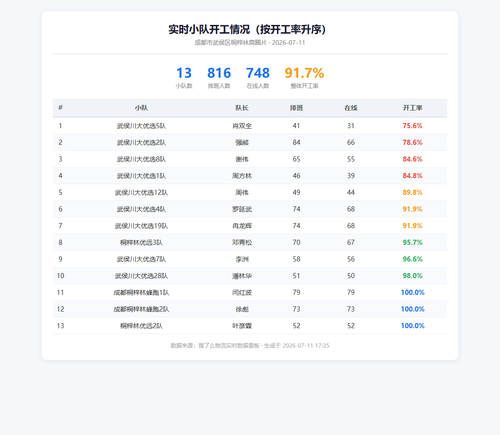Click the # index column header
This screenshot has width=500, height=435.
tap(60, 107)
